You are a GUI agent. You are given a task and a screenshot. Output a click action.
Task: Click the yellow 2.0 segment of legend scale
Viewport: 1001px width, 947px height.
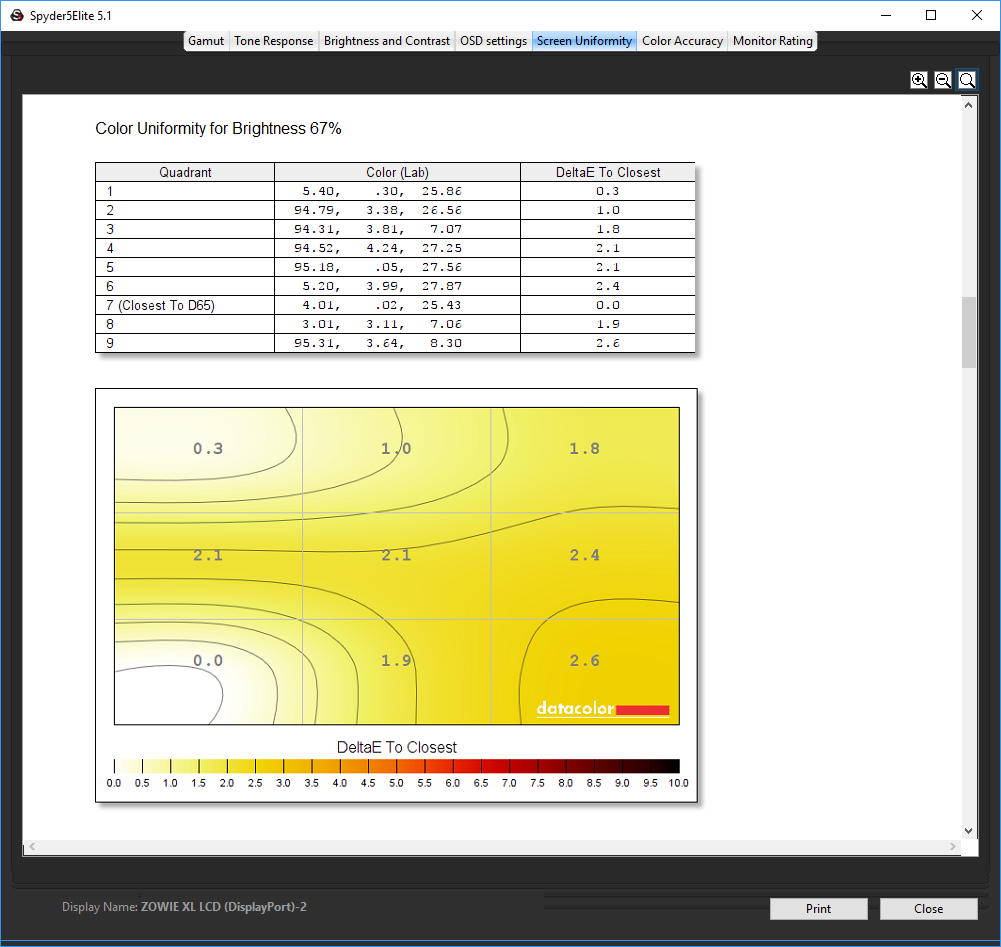coord(241,766)
